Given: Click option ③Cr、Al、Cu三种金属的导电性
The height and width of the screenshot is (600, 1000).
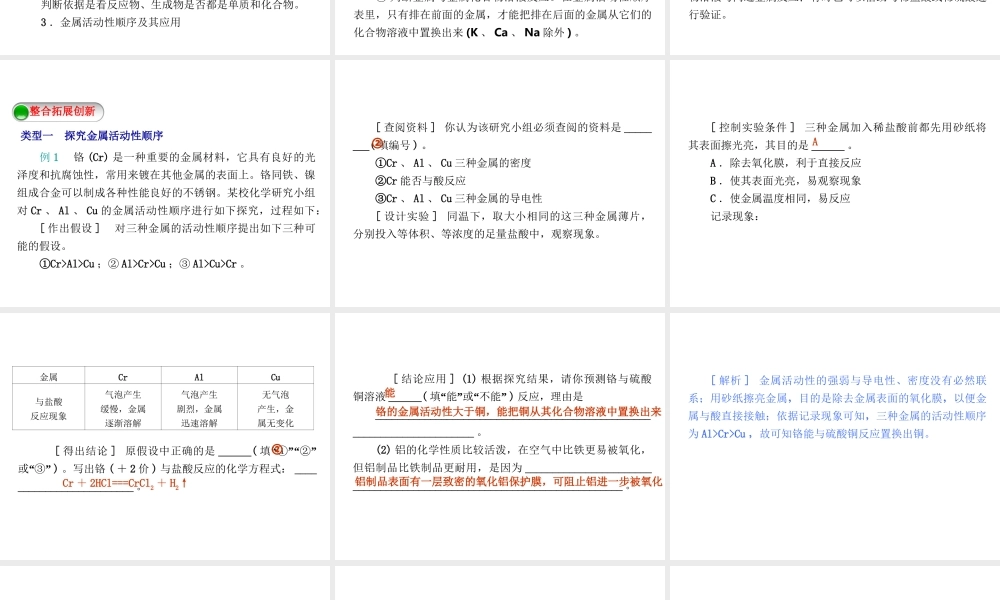Looking at the screenshot, I should tap(459, 199).
